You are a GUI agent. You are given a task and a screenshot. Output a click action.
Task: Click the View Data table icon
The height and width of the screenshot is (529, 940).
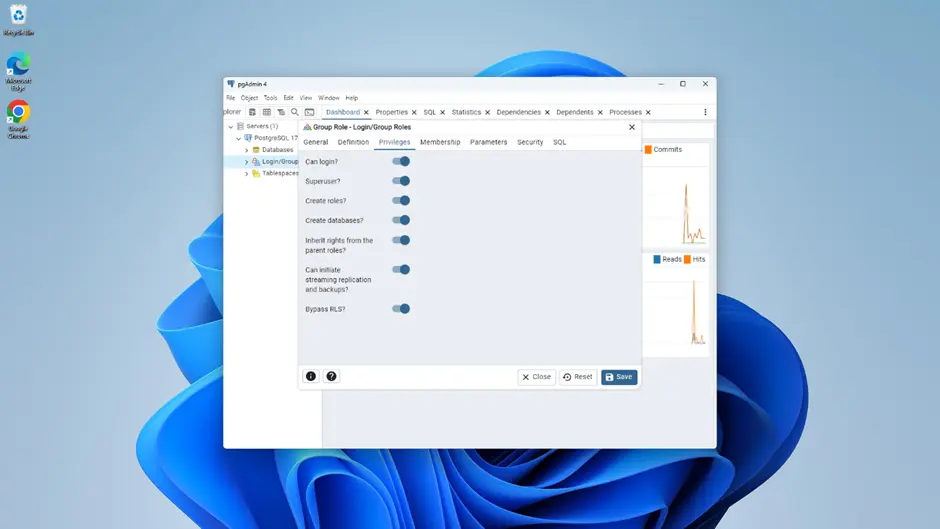point(266,112)
